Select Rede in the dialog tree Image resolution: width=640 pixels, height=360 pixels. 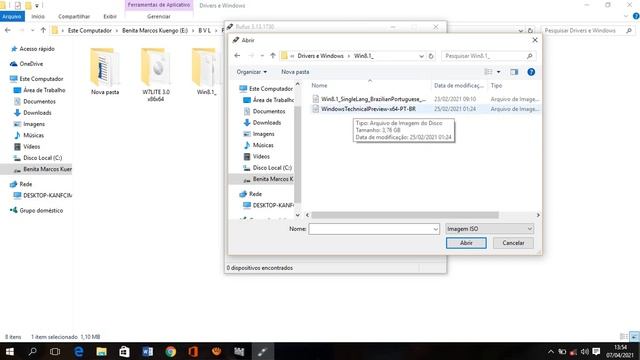click(251, 194)
